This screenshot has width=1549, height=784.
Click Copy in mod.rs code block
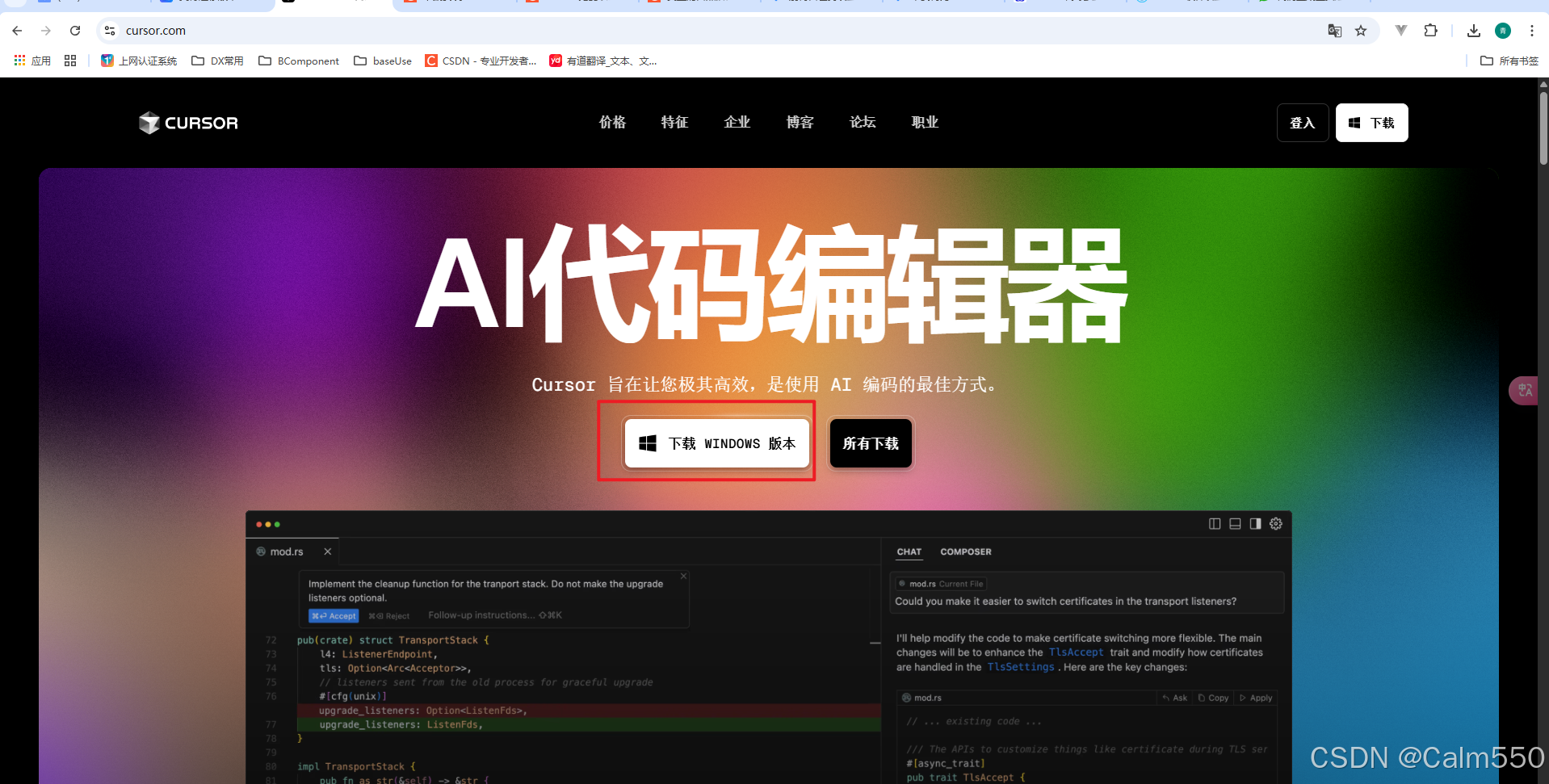(1214, 698)
